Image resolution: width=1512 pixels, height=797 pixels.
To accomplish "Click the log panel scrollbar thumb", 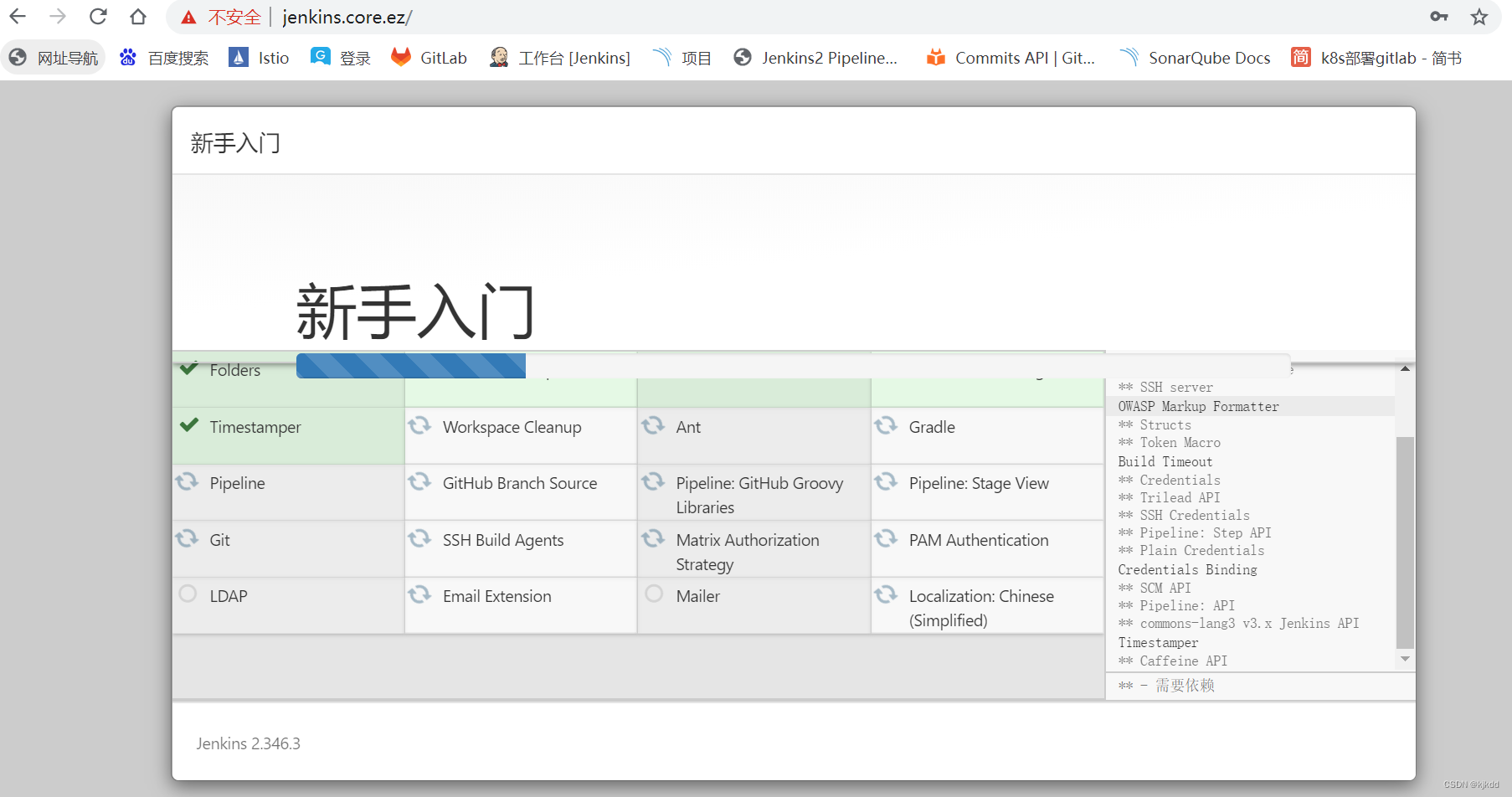I will (x=1405, y=542).
